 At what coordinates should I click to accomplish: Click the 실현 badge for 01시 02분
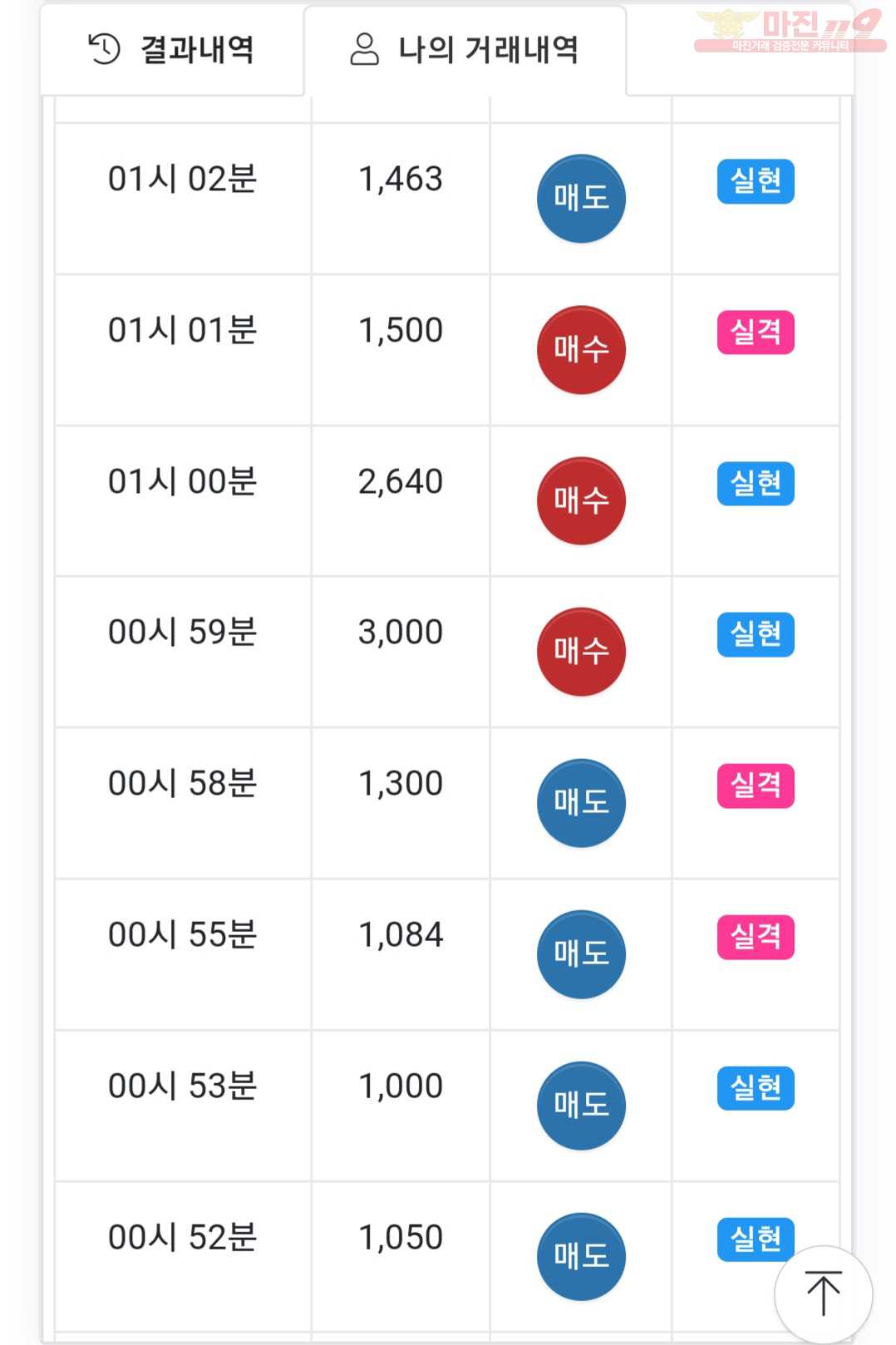(756, 181)
